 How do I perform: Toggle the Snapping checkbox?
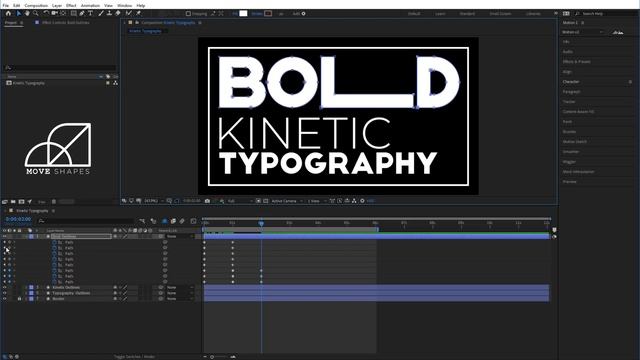(188, 13)
